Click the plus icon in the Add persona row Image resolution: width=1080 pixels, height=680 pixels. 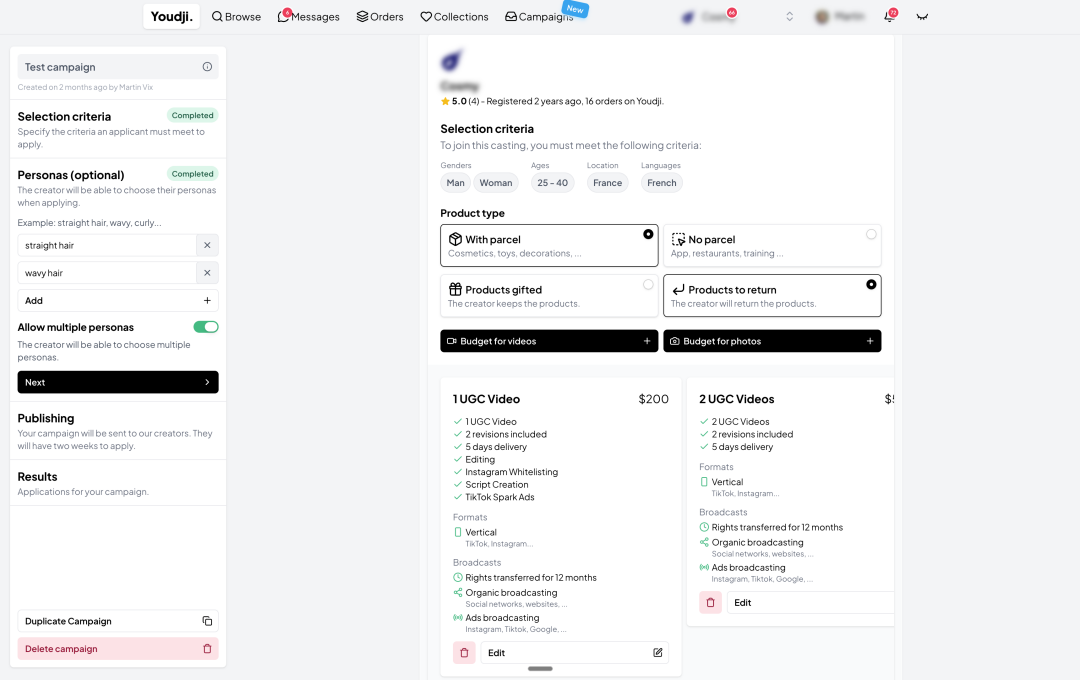pyautogui.click(x=207, y=301)
